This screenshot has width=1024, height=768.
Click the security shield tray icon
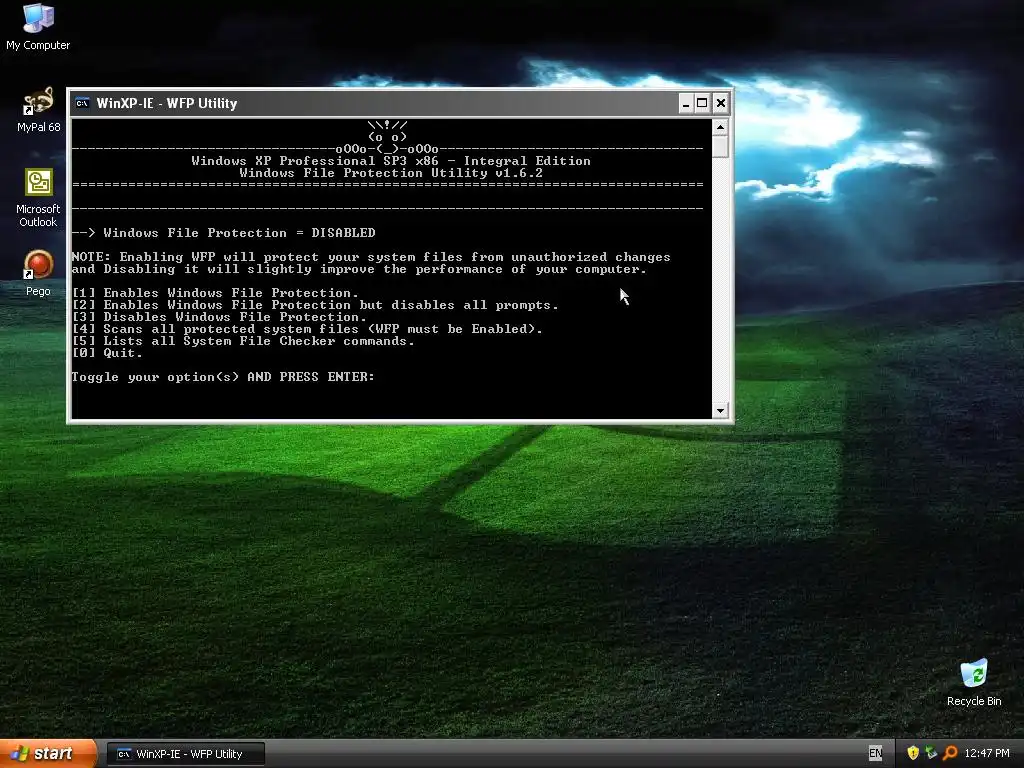[912, 753]
